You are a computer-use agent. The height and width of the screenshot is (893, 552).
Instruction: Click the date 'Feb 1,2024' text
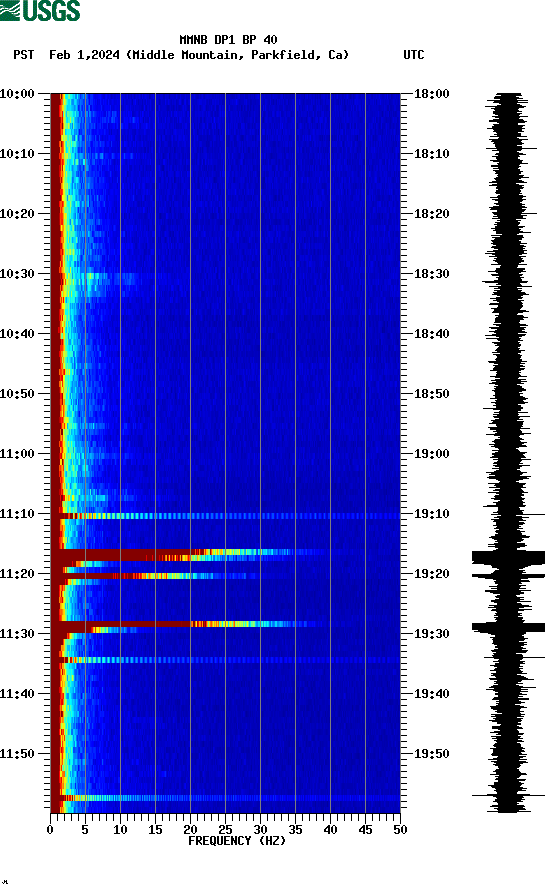tap(84, 55)
